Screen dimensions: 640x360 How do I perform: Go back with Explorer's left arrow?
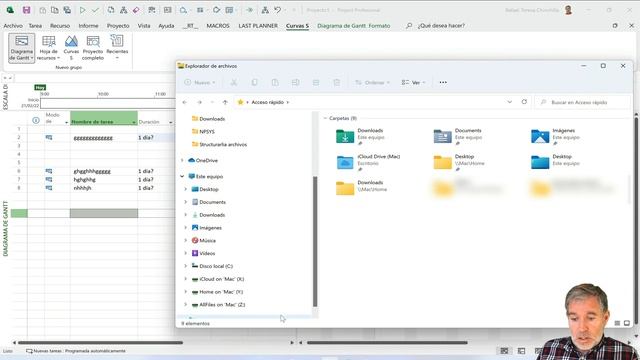[185, 102]
